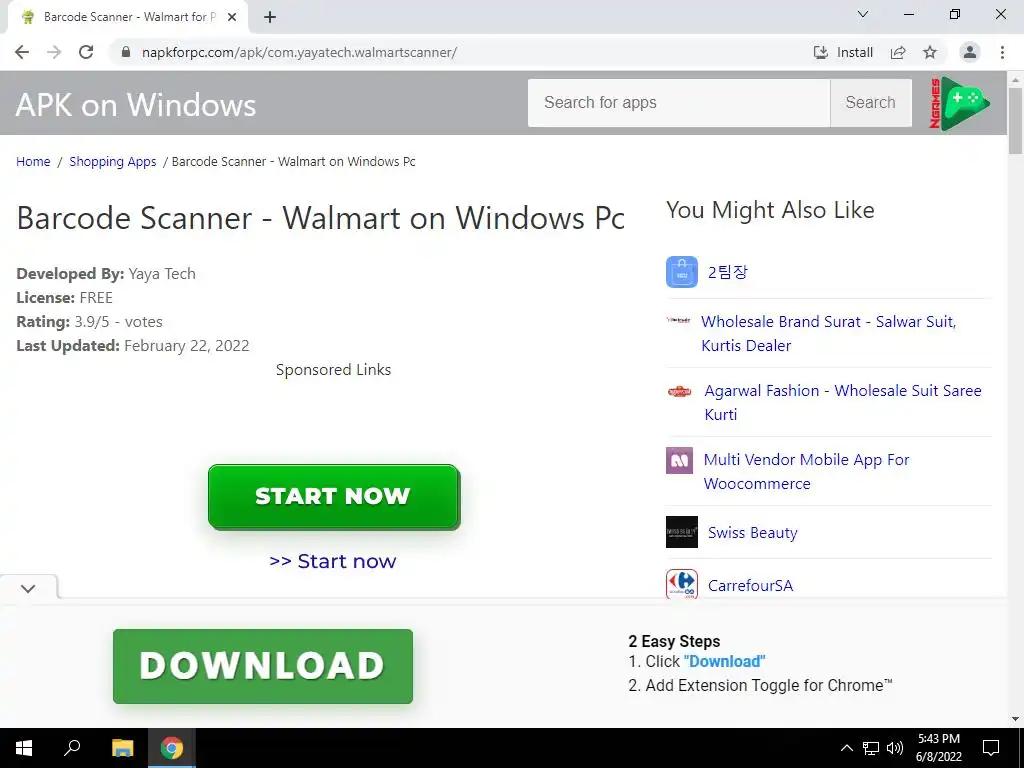Viewport: 1024px width, 768px height.
Task: Click 'You Might Also Like' heading
Action: click(770, 210)
